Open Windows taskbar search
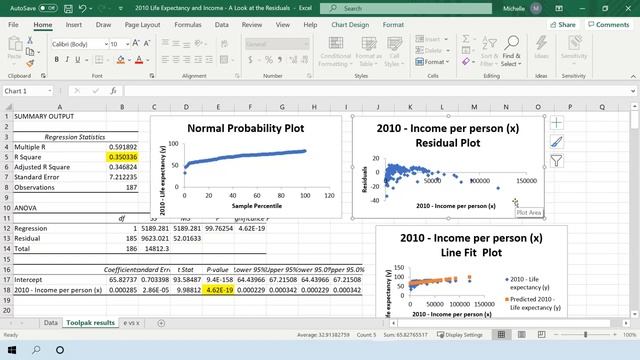 [x=36, y=350]
